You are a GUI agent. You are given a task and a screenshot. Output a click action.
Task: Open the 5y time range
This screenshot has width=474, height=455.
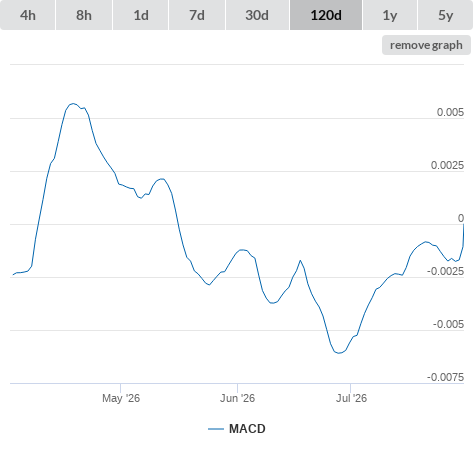[445, 15]
